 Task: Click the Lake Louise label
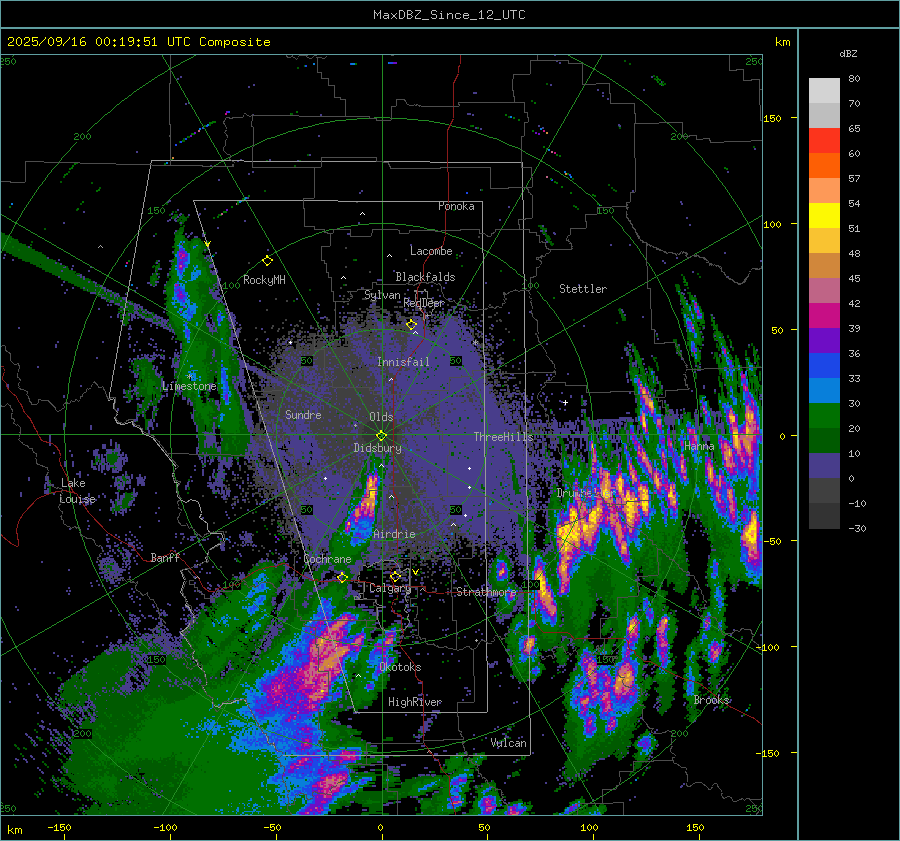[x=77, y=491]
